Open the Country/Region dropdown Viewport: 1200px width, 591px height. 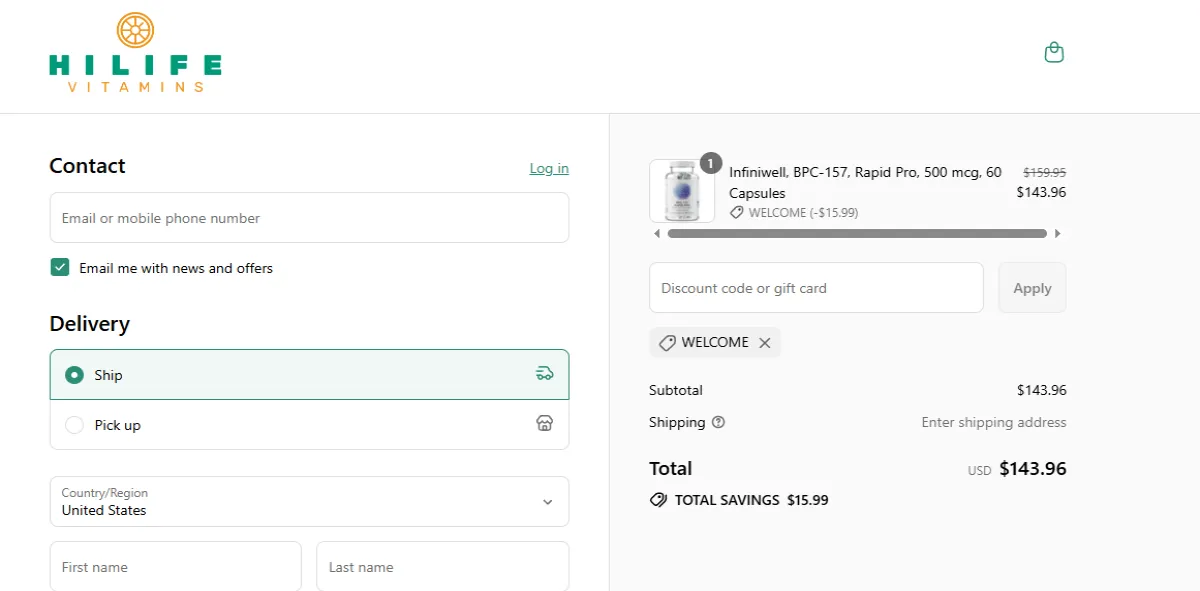click(x=309, y=501)
